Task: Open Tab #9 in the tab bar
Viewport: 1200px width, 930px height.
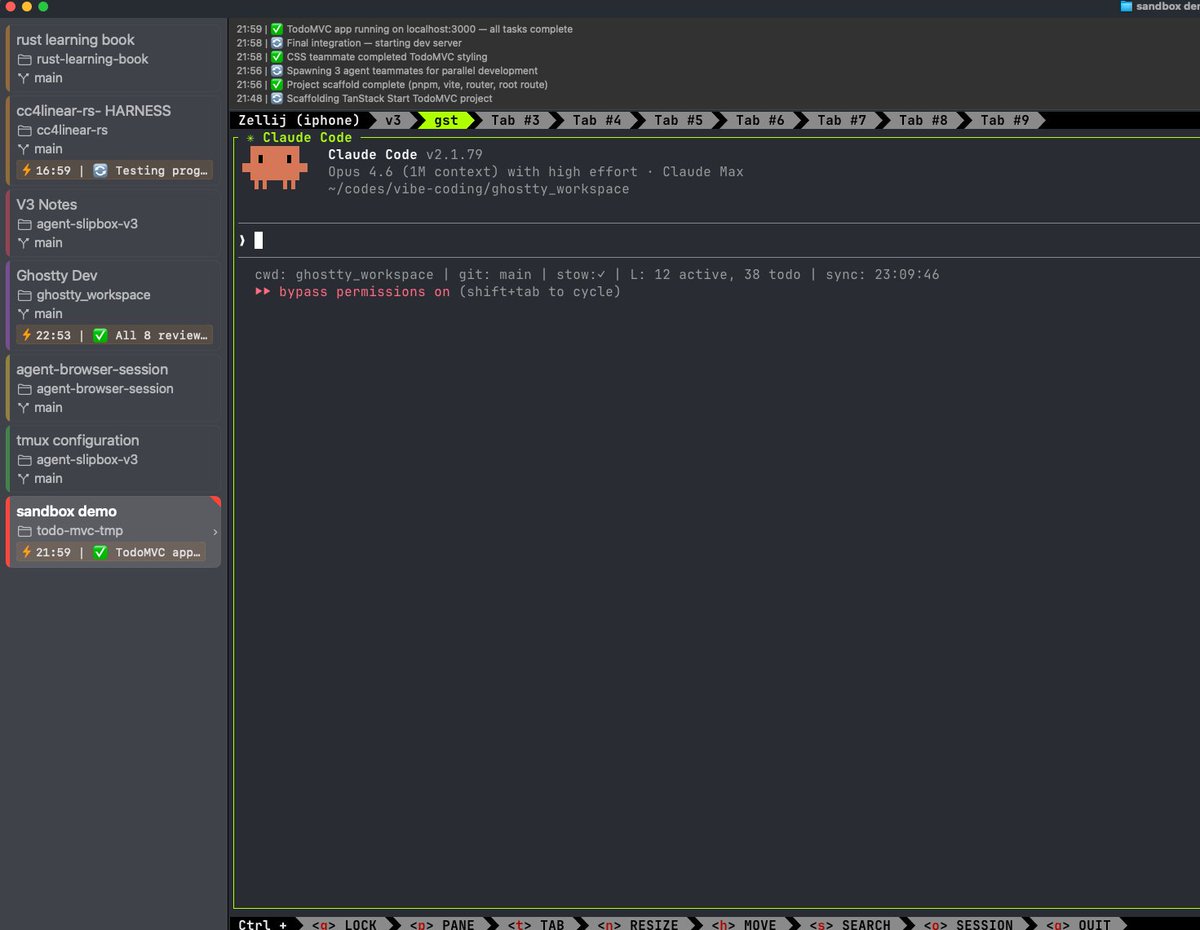Action: click(x=1005, y=120)
